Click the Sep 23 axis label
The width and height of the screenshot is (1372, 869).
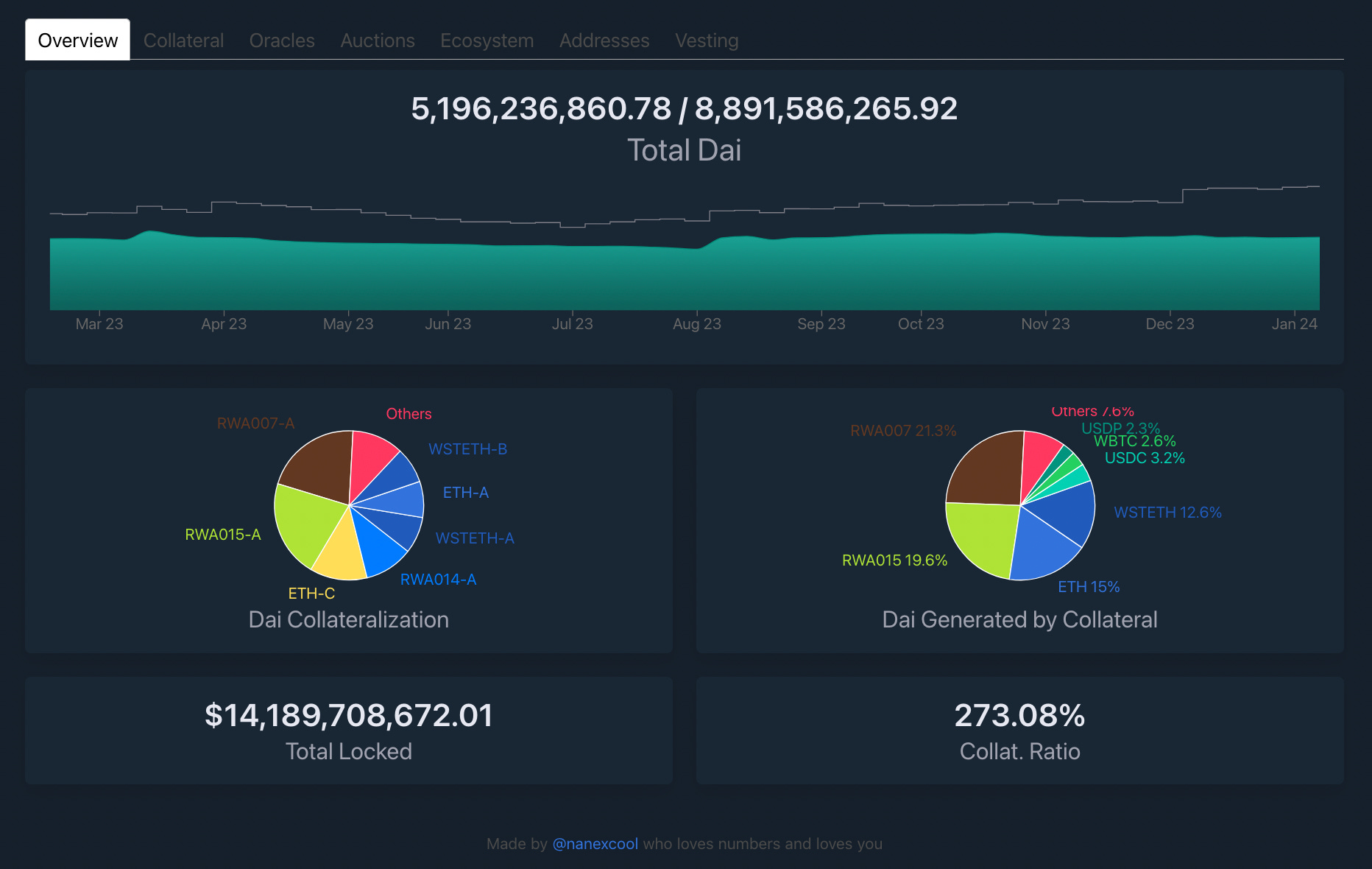[821, 324]
